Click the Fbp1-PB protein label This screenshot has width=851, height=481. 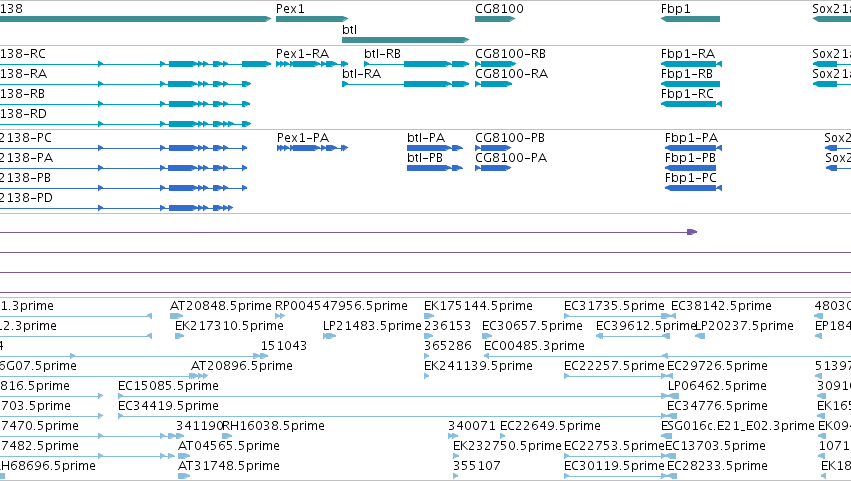[x=690, y=158]
